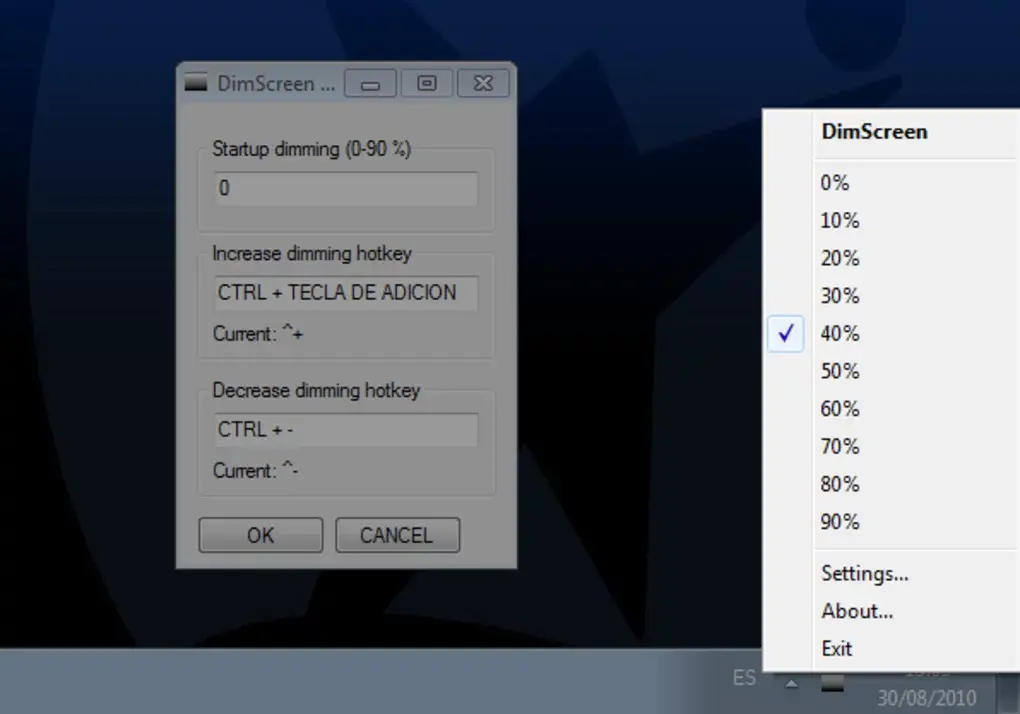Image resolution: width=1020 pixels, height=714 pixels.
Task: Click the Show desktop button on the taskbar
Action: tap(1008, 693)
